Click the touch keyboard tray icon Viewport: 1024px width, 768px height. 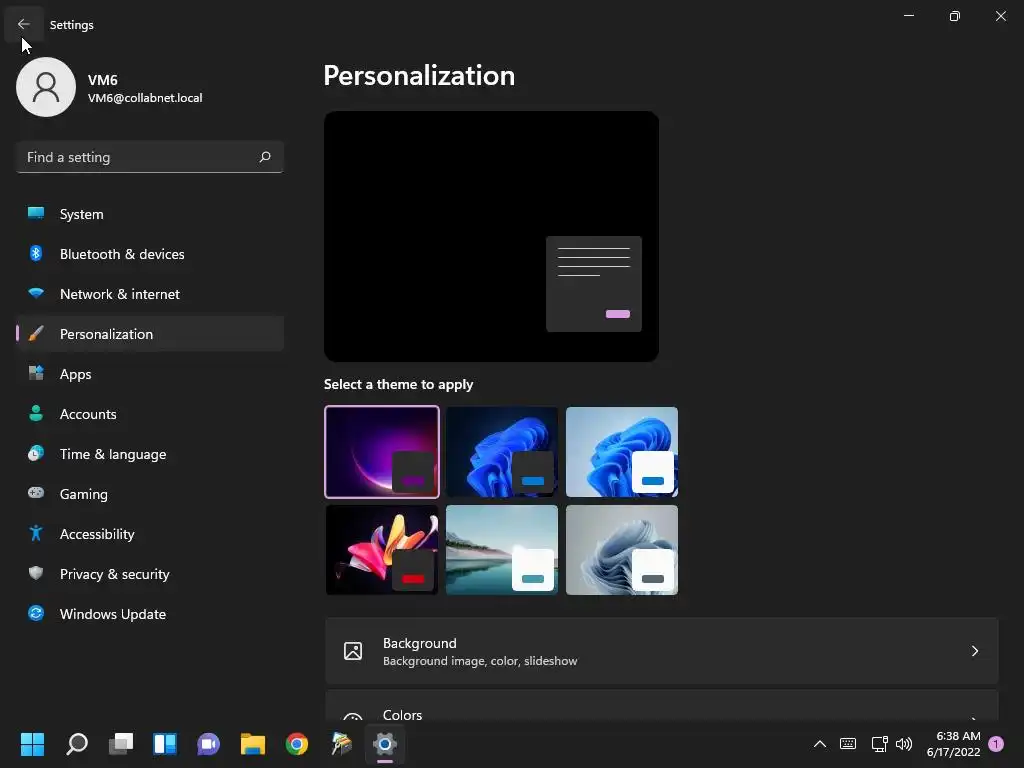(x=848, y=744)
